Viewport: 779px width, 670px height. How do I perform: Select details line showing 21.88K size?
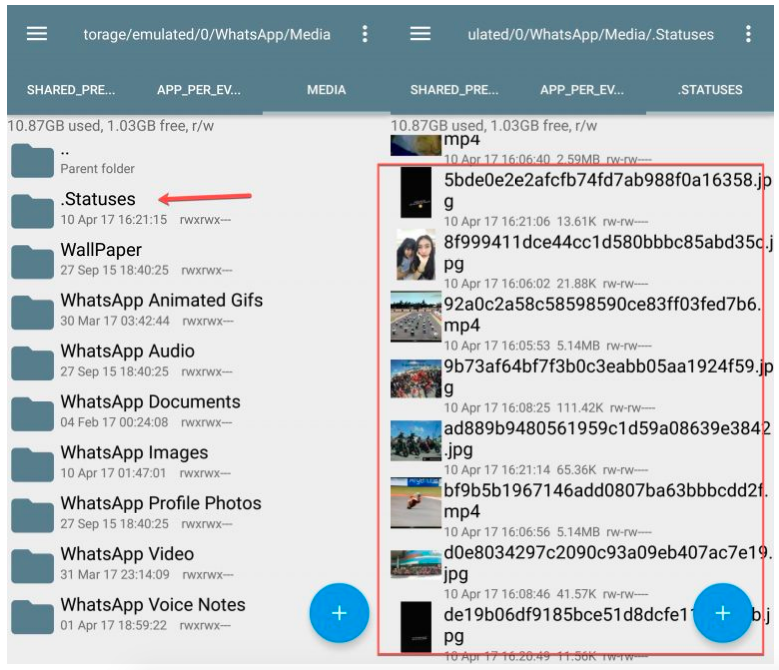[546, 284]
